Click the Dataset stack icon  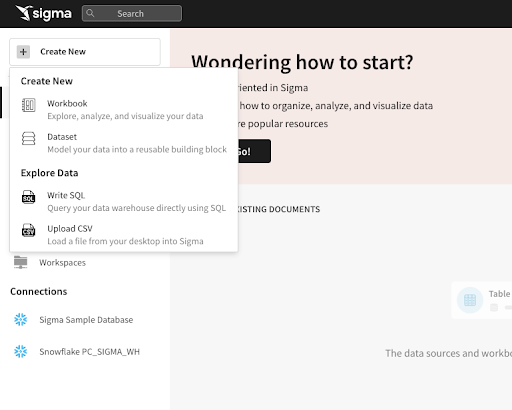pos(28,138)
